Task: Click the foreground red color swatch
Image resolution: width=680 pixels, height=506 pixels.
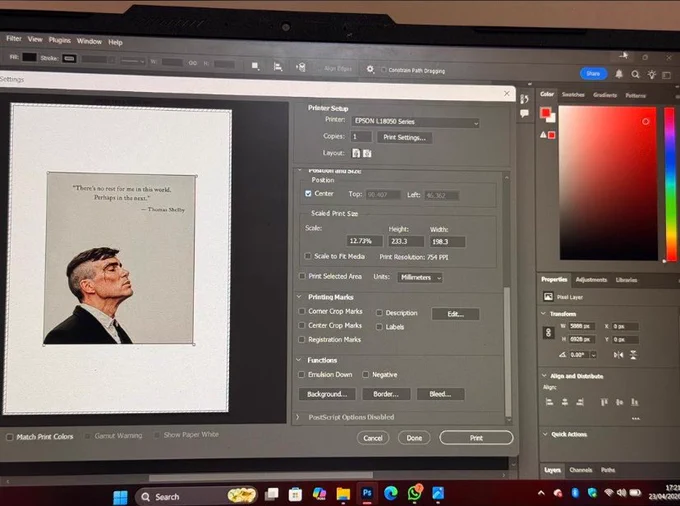Action: (545, 113)
